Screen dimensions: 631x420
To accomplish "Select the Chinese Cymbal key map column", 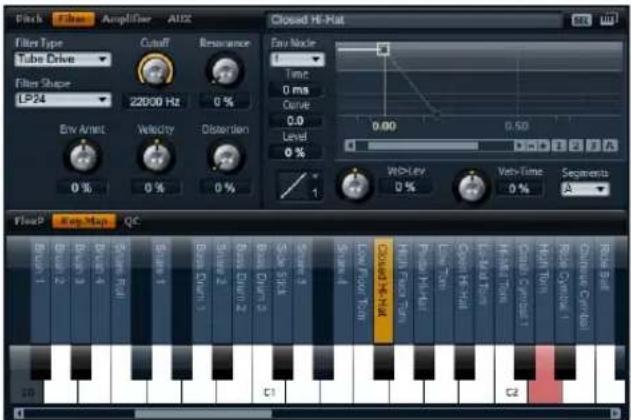I will [585, 290].
